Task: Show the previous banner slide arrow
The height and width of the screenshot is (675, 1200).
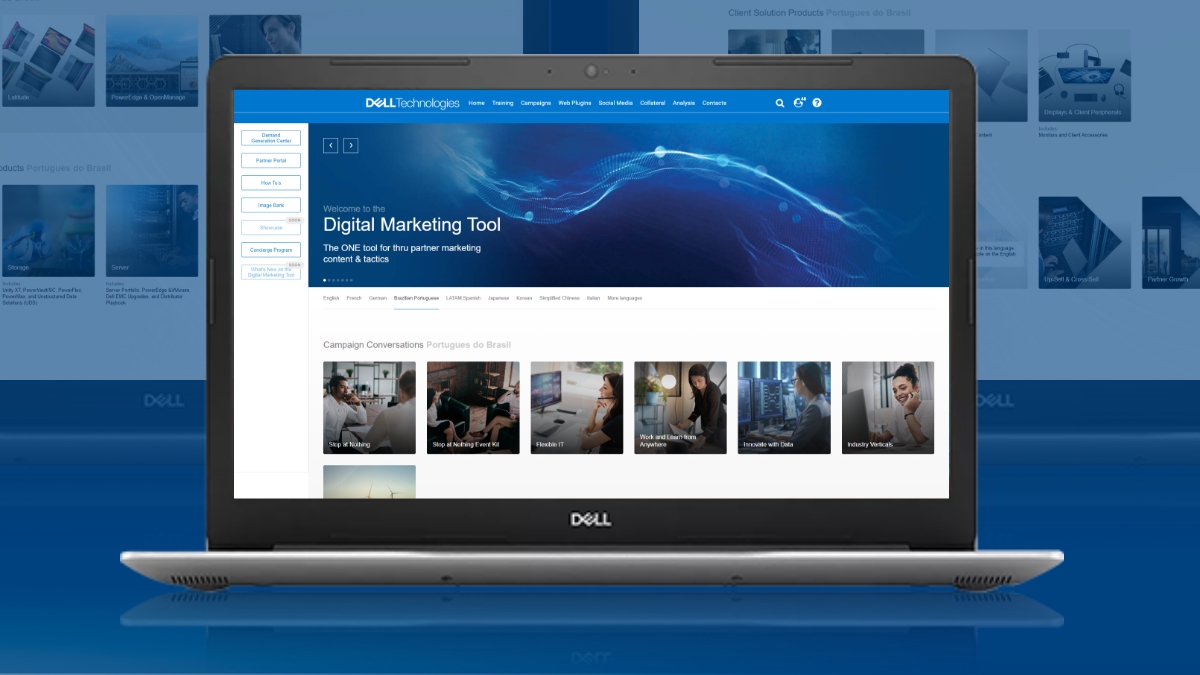Action: pyautogui.click(x=330, y=146)
